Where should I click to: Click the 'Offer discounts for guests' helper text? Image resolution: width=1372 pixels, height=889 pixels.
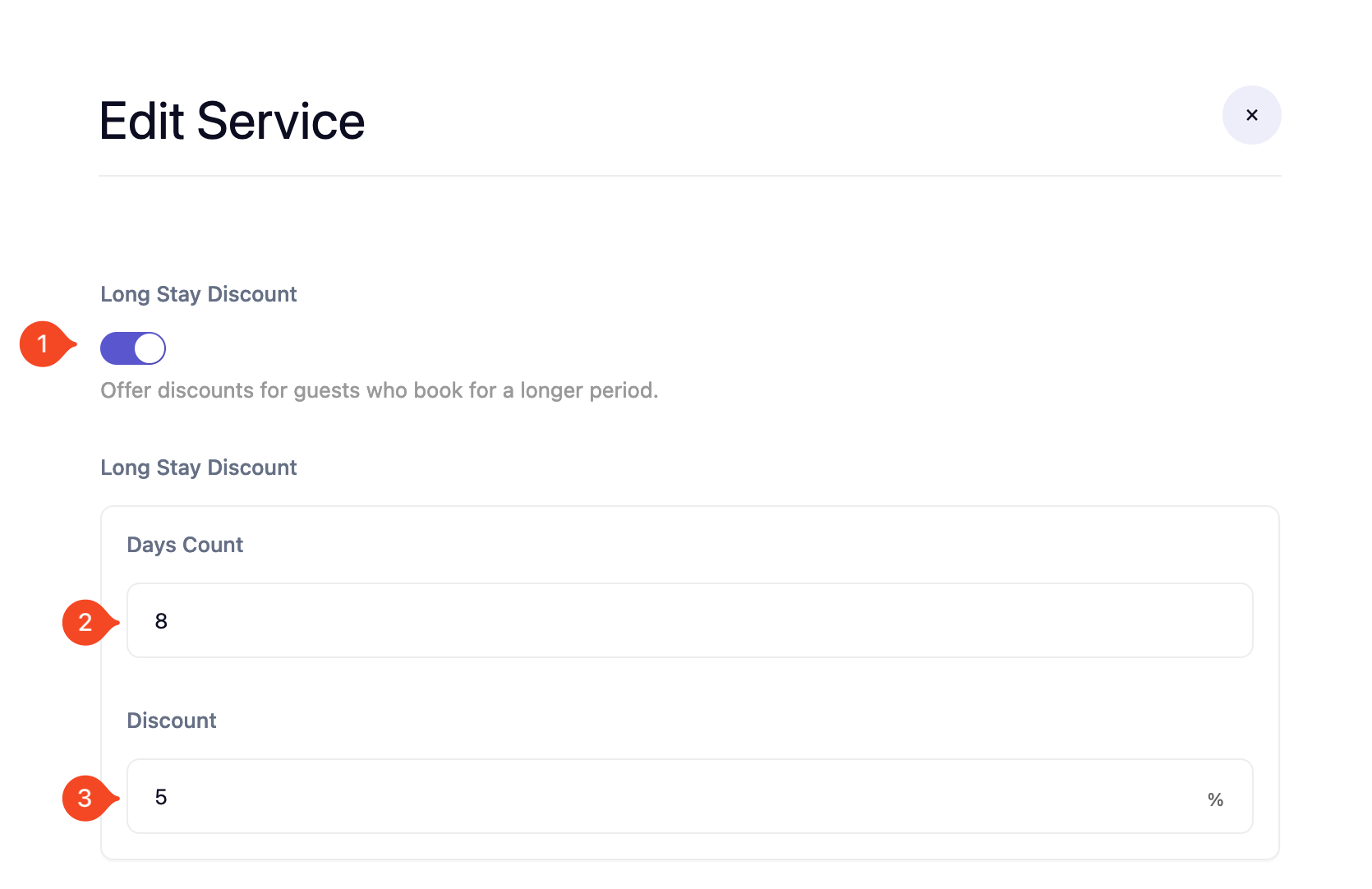point(379,390)
